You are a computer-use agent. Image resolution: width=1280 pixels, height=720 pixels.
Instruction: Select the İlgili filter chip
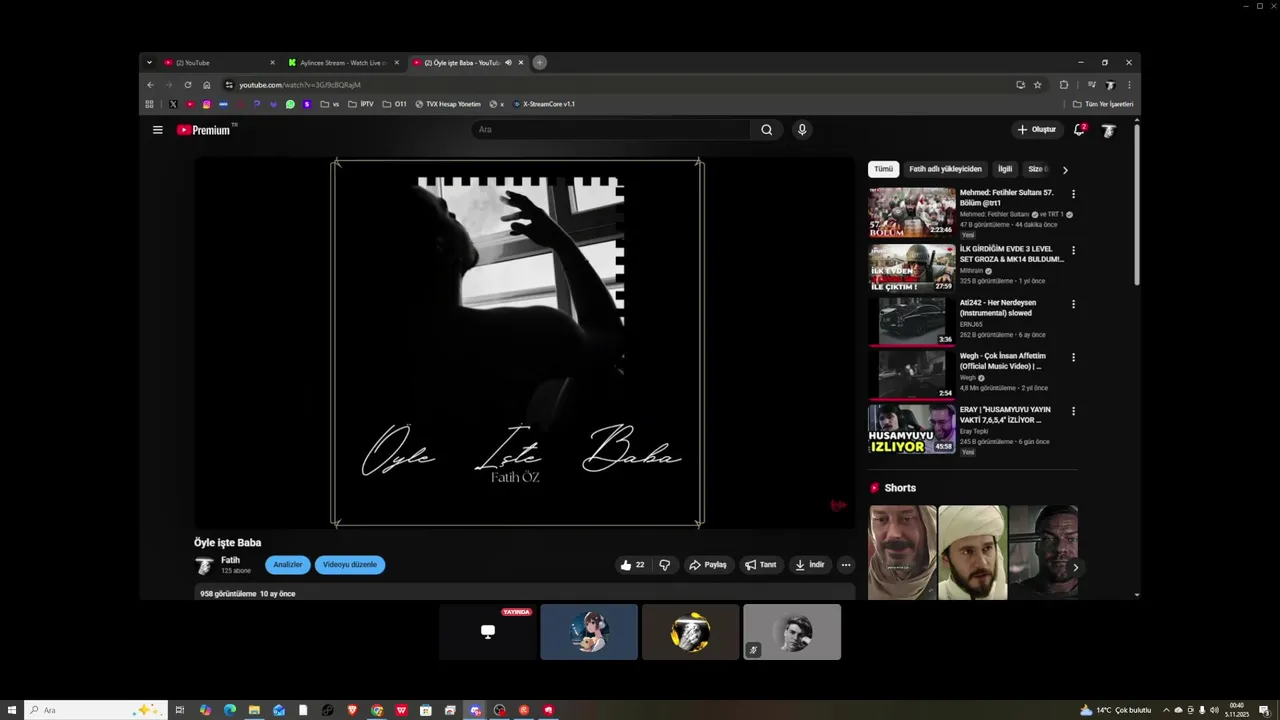1005,169
